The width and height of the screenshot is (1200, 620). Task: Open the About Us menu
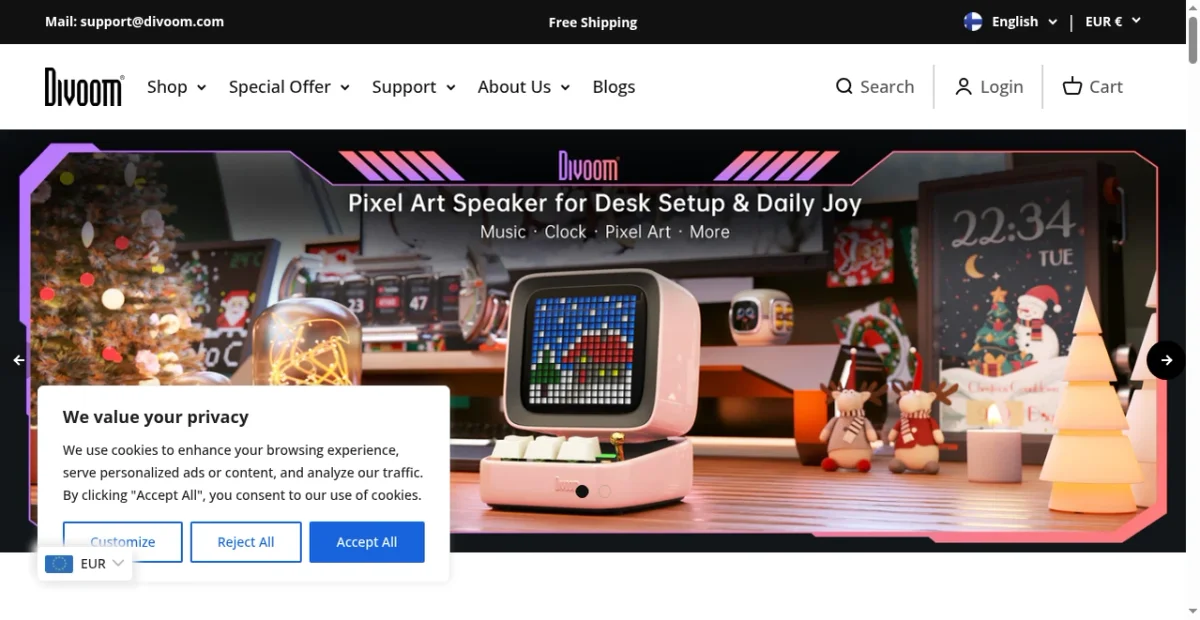coord(524,87)
